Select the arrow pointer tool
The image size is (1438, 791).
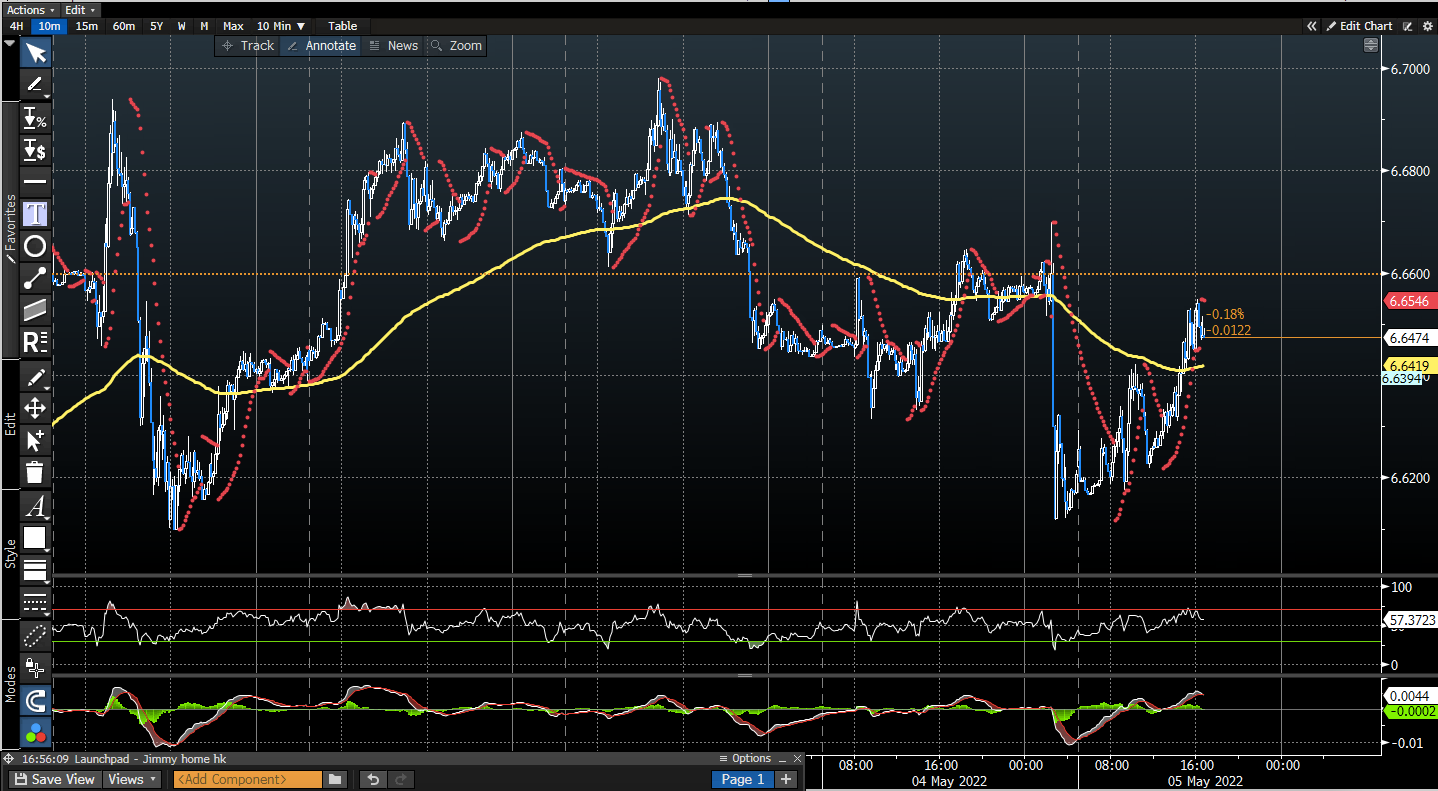click(35, 53)
